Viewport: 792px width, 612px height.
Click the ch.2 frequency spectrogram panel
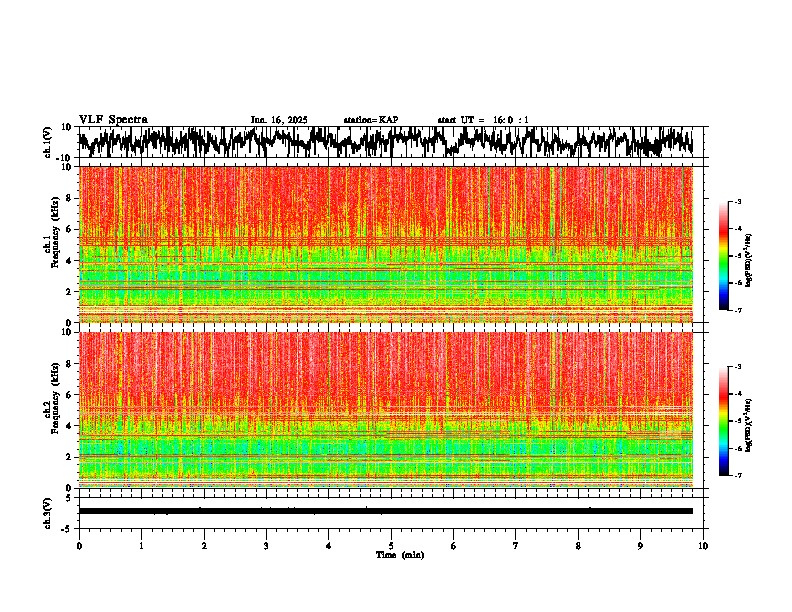click(386, 410)
